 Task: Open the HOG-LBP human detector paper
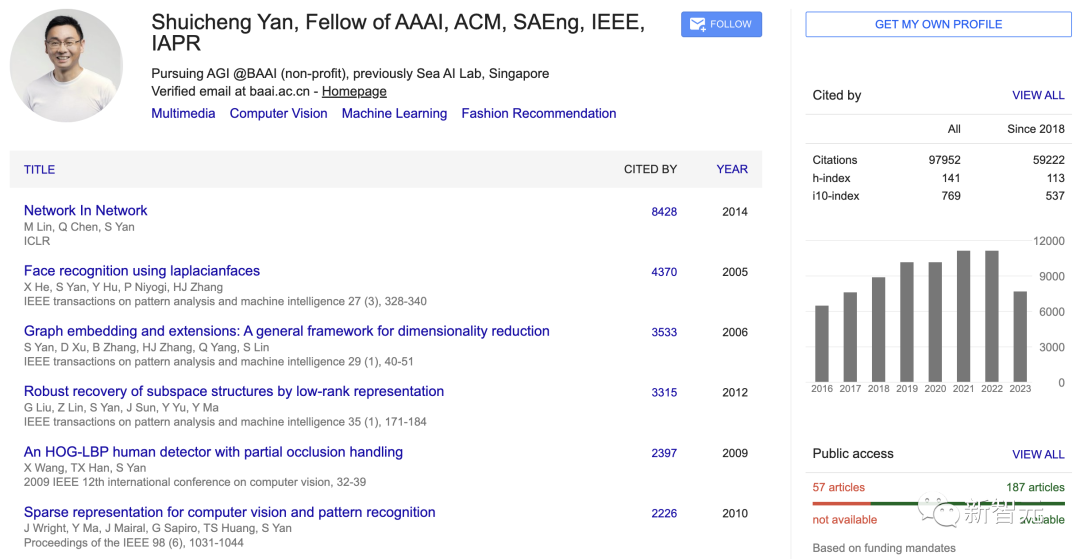213,452
